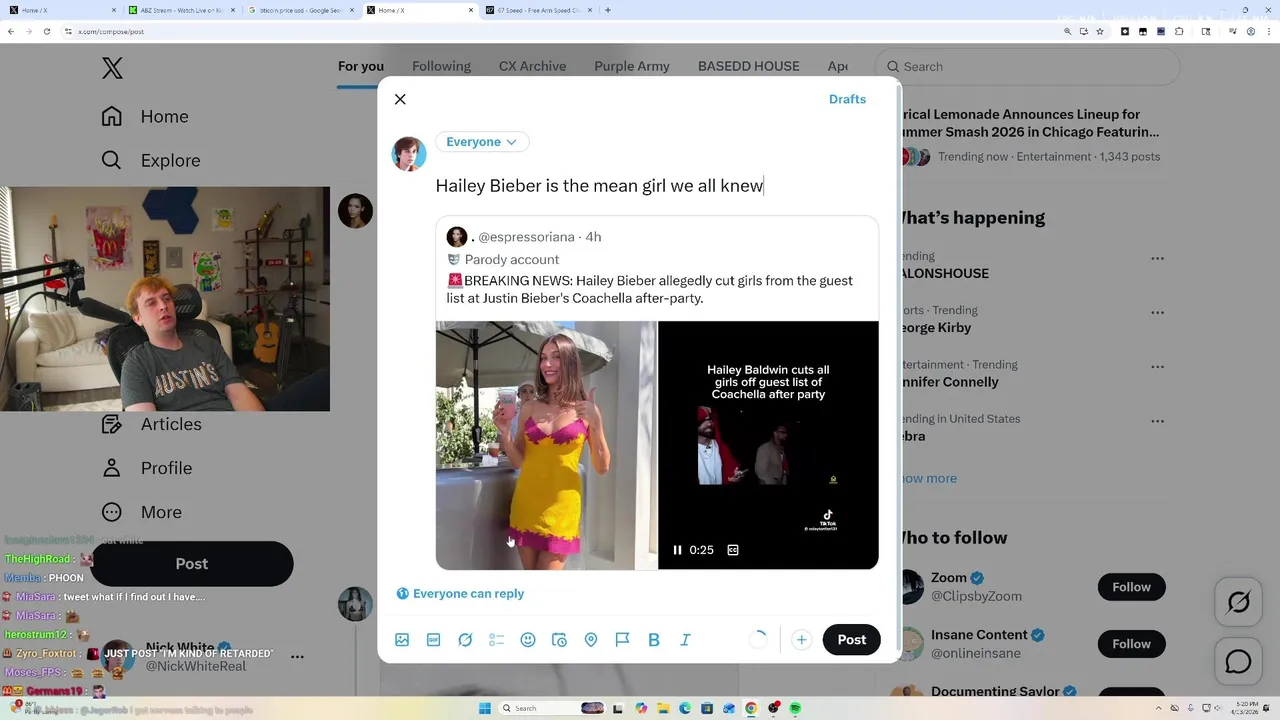
Task: Show more trending topics
Action: coord(927,478)
